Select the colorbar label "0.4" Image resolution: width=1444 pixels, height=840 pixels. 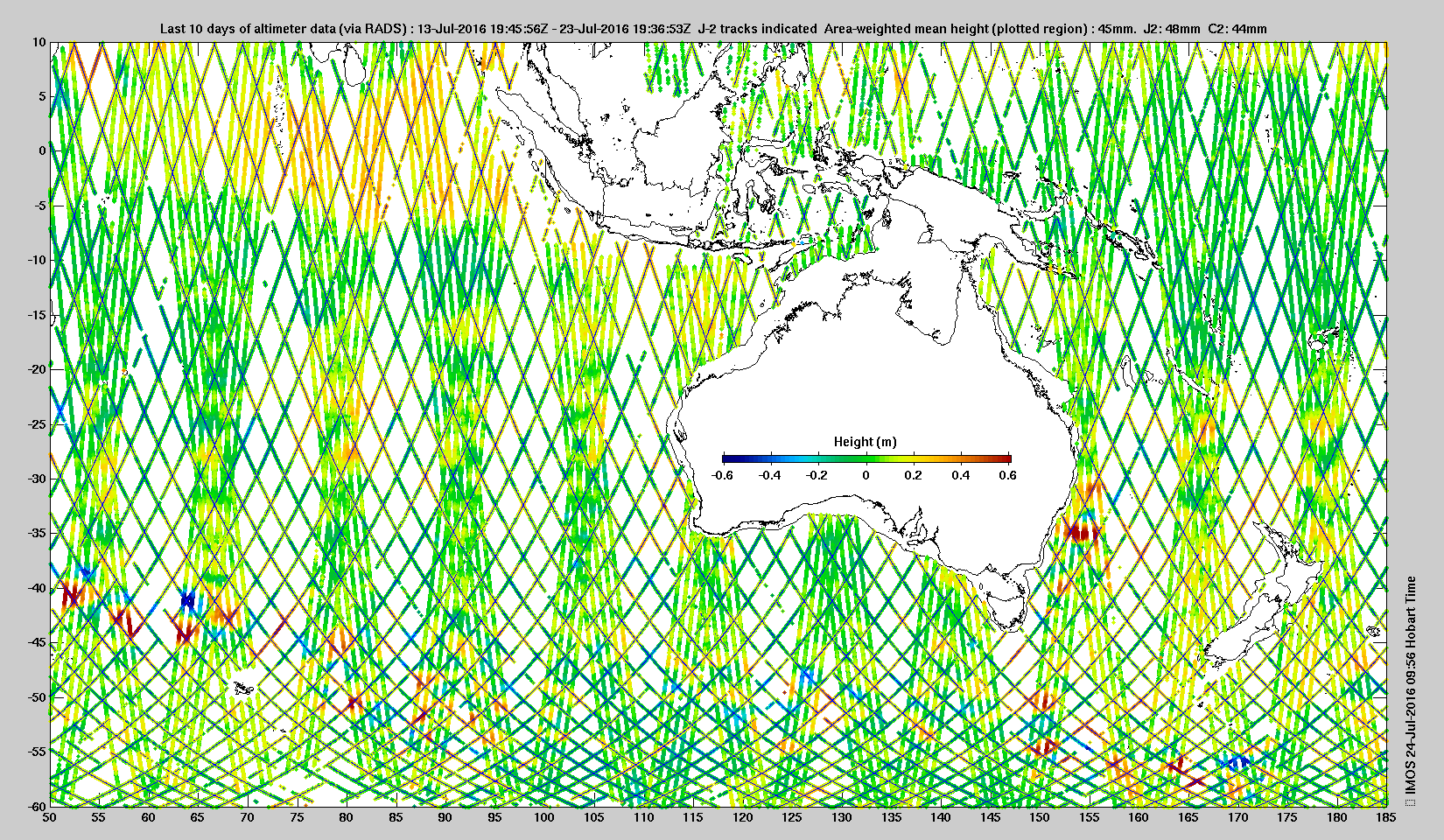pyautogui.click(x=961, y=475)
